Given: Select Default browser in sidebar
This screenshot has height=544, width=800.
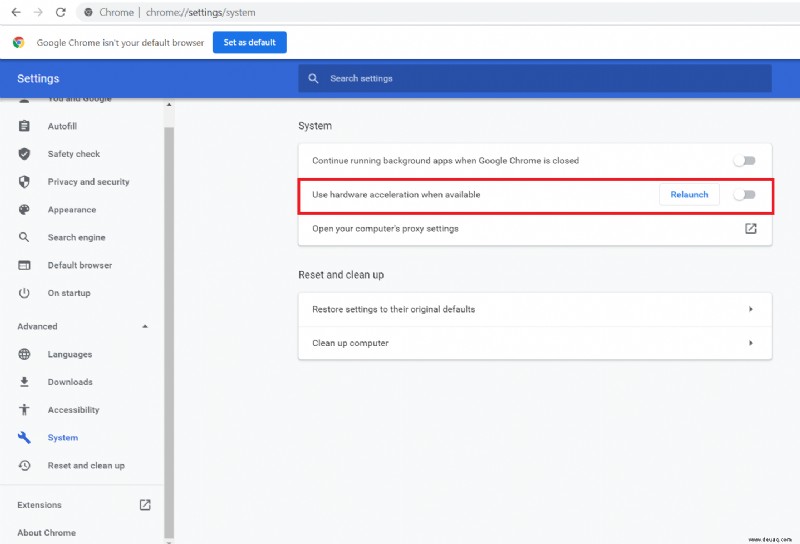Looking at the screenshot, I should tap(82, 265).
